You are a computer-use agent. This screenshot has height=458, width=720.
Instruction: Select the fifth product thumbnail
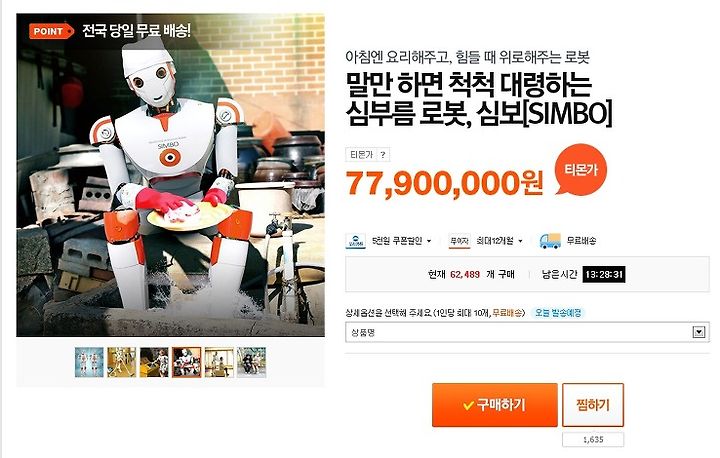pos(219,362)
